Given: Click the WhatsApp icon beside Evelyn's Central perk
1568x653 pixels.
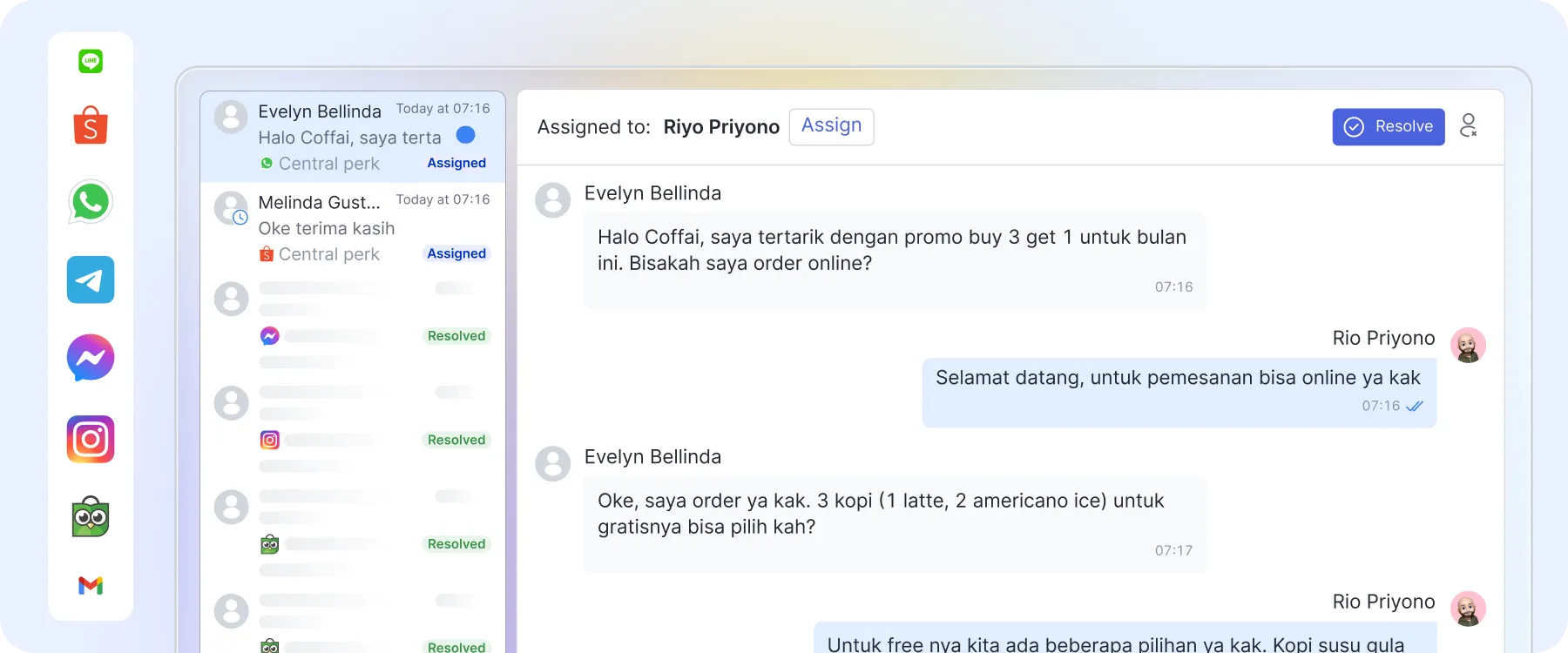Looking at the screenshot, I should (267, 163).
